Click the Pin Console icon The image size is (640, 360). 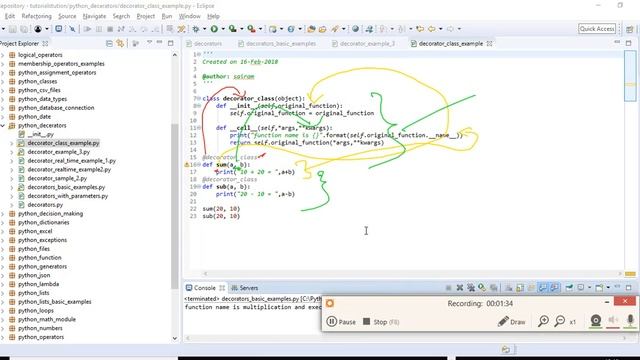pyautogui.click(x=569, y=288)
